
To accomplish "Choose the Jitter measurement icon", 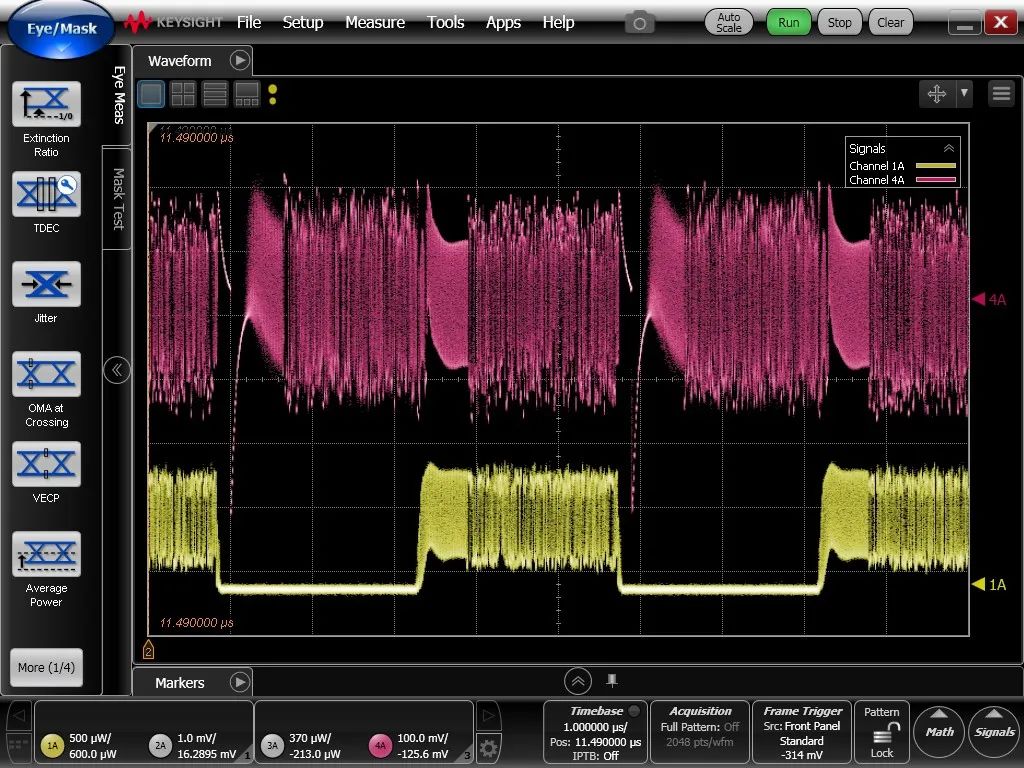I will [x=46, y=284].
